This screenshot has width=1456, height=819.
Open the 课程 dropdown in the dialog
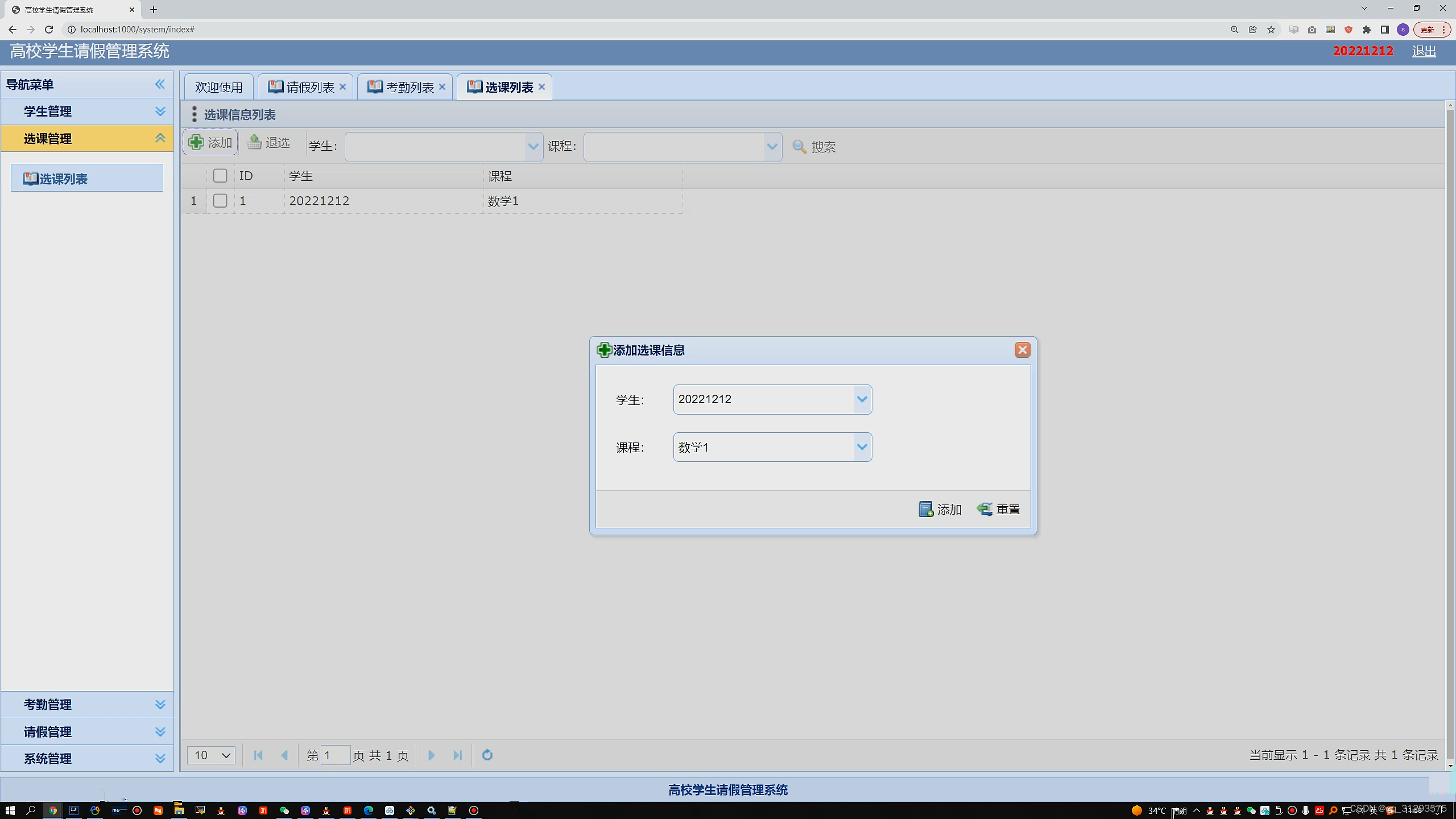[862, 447]
